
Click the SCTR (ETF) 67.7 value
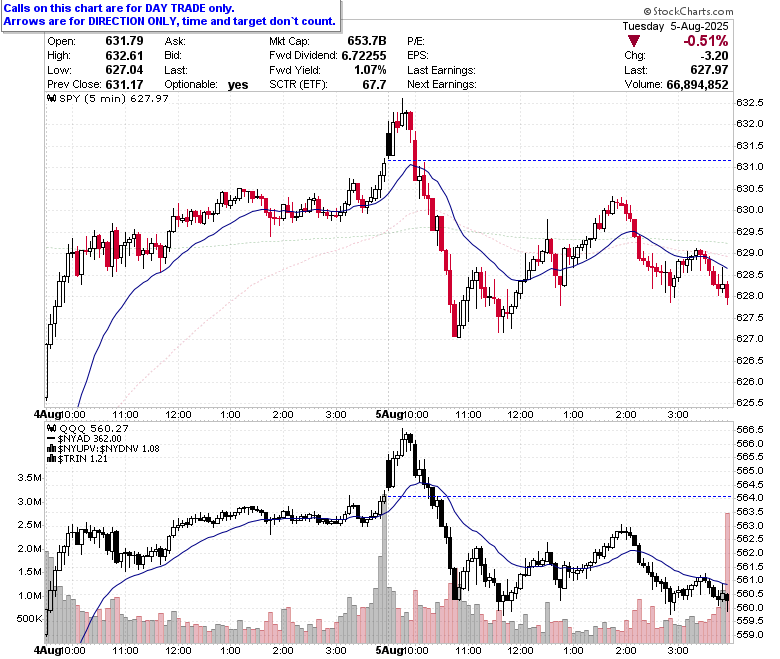click(x=374, y=85)
